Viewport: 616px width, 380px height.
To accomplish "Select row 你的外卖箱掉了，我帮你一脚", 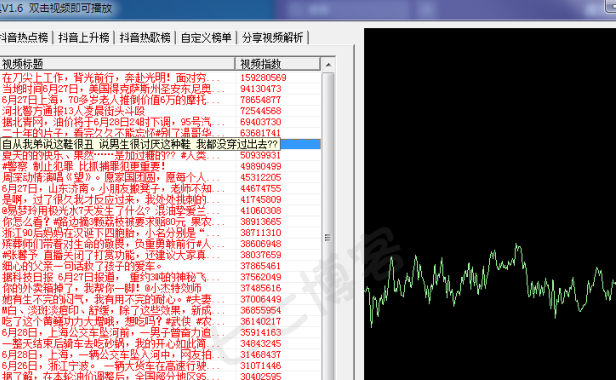I will 160,288.
